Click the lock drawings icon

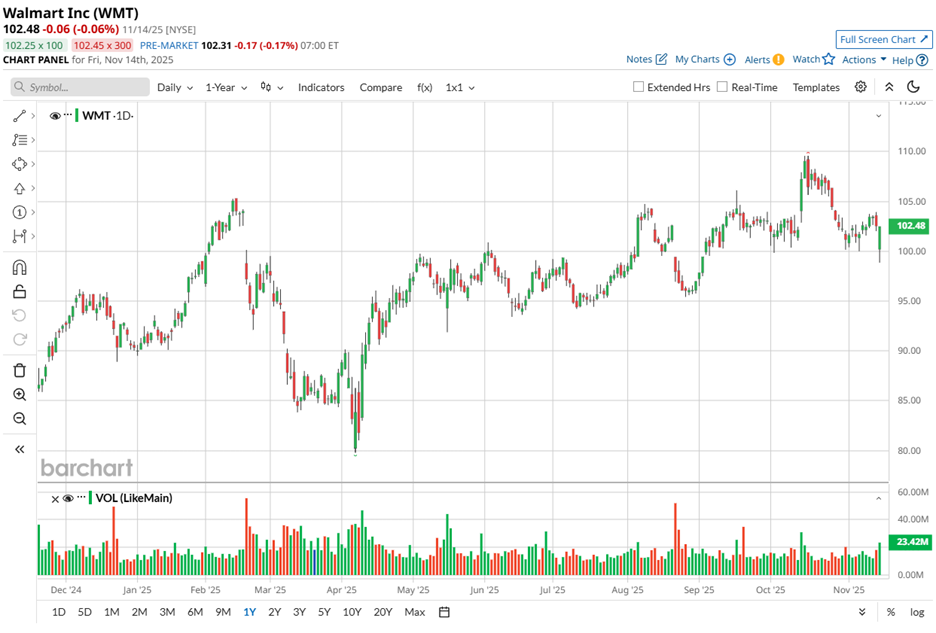point(19,292)
